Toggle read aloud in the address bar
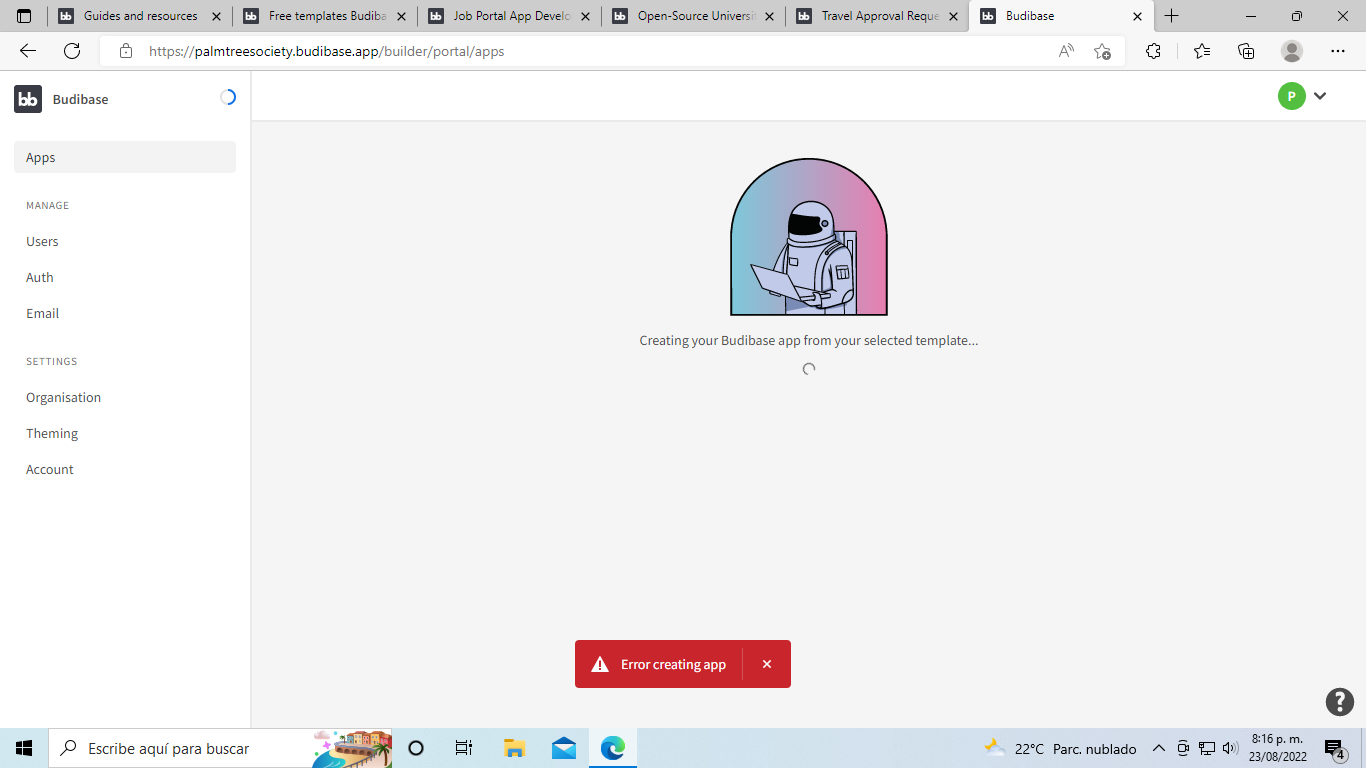The image size is (1366, 768). tap(1066, 51)
